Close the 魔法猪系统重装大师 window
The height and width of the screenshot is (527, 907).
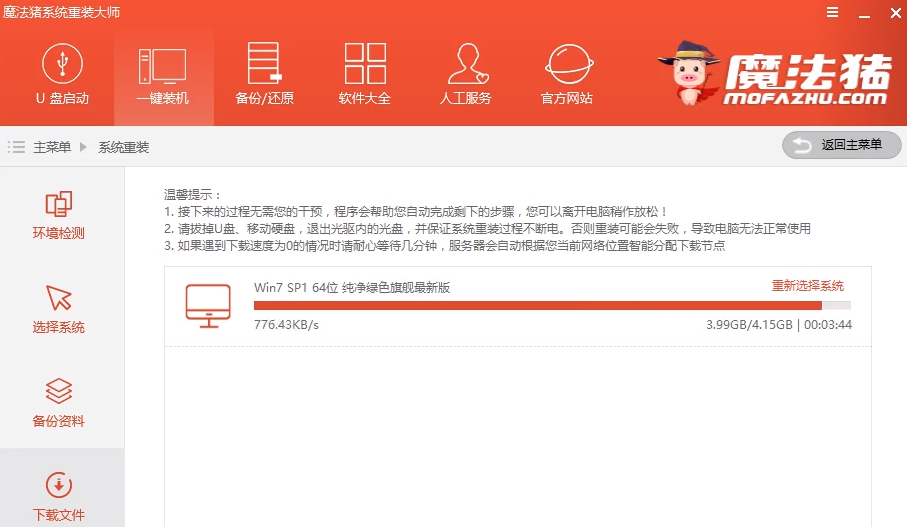tap(895, 13)
